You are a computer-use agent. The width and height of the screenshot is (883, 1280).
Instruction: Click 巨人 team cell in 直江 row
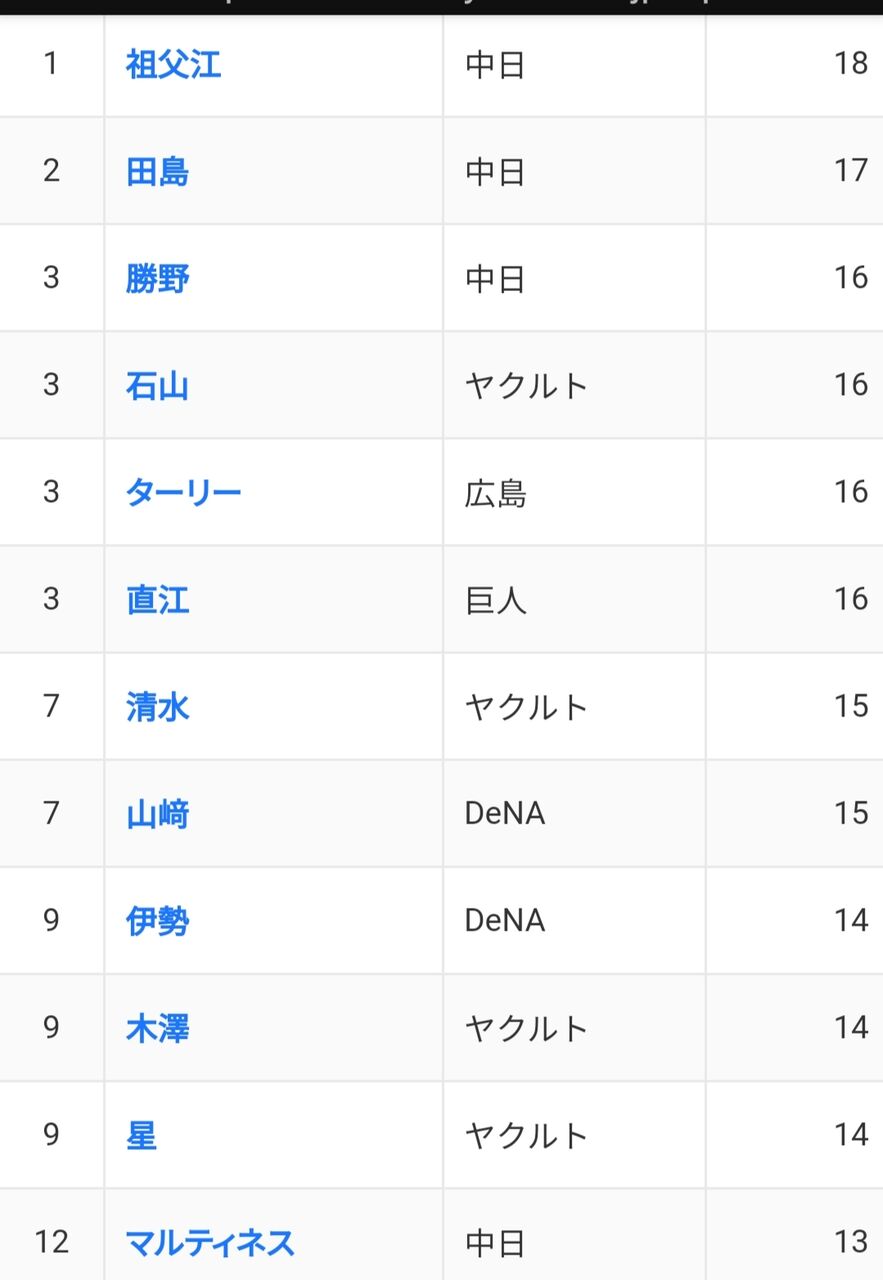point(495,600)
